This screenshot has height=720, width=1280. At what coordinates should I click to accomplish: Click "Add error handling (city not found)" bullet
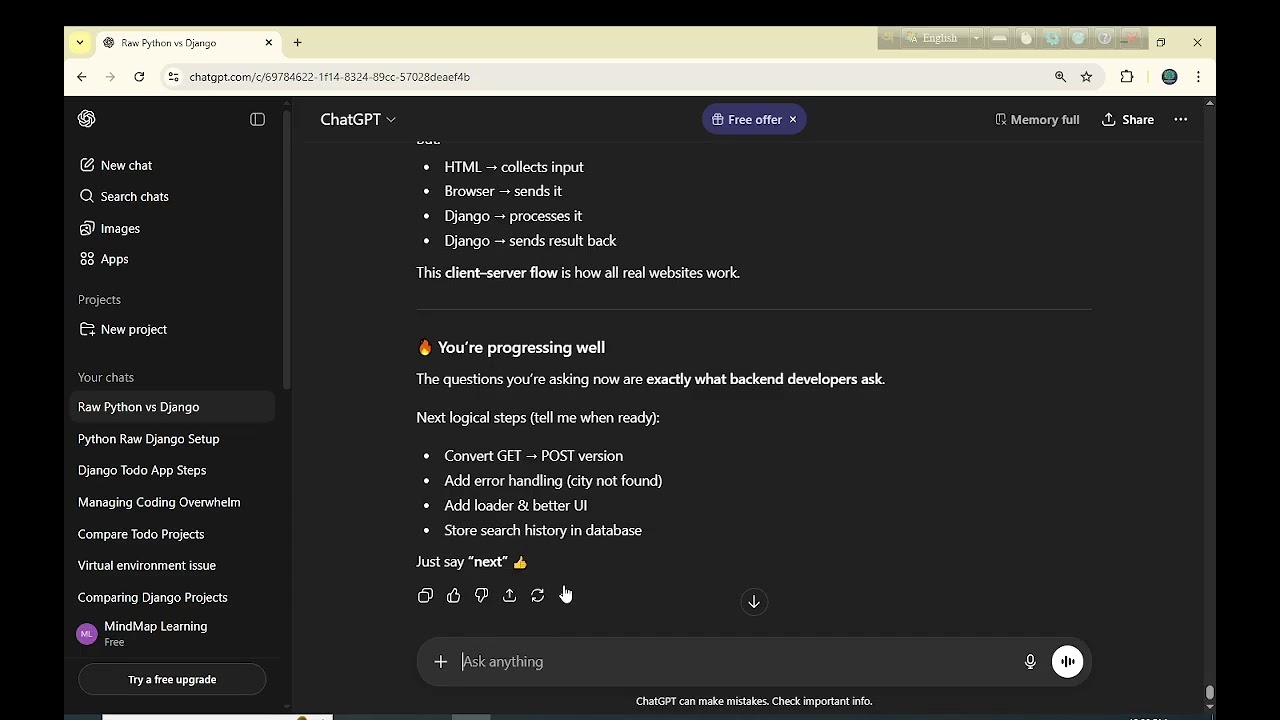(x=553, y=481)
